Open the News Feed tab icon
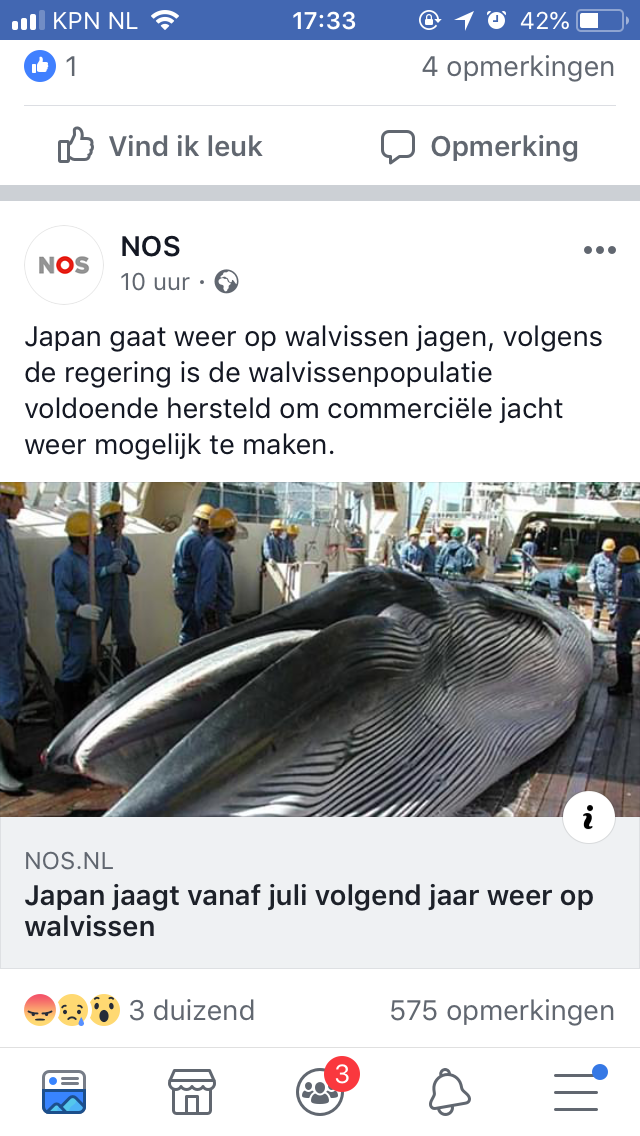The image size is (640, 1136). click(64, 1091)
